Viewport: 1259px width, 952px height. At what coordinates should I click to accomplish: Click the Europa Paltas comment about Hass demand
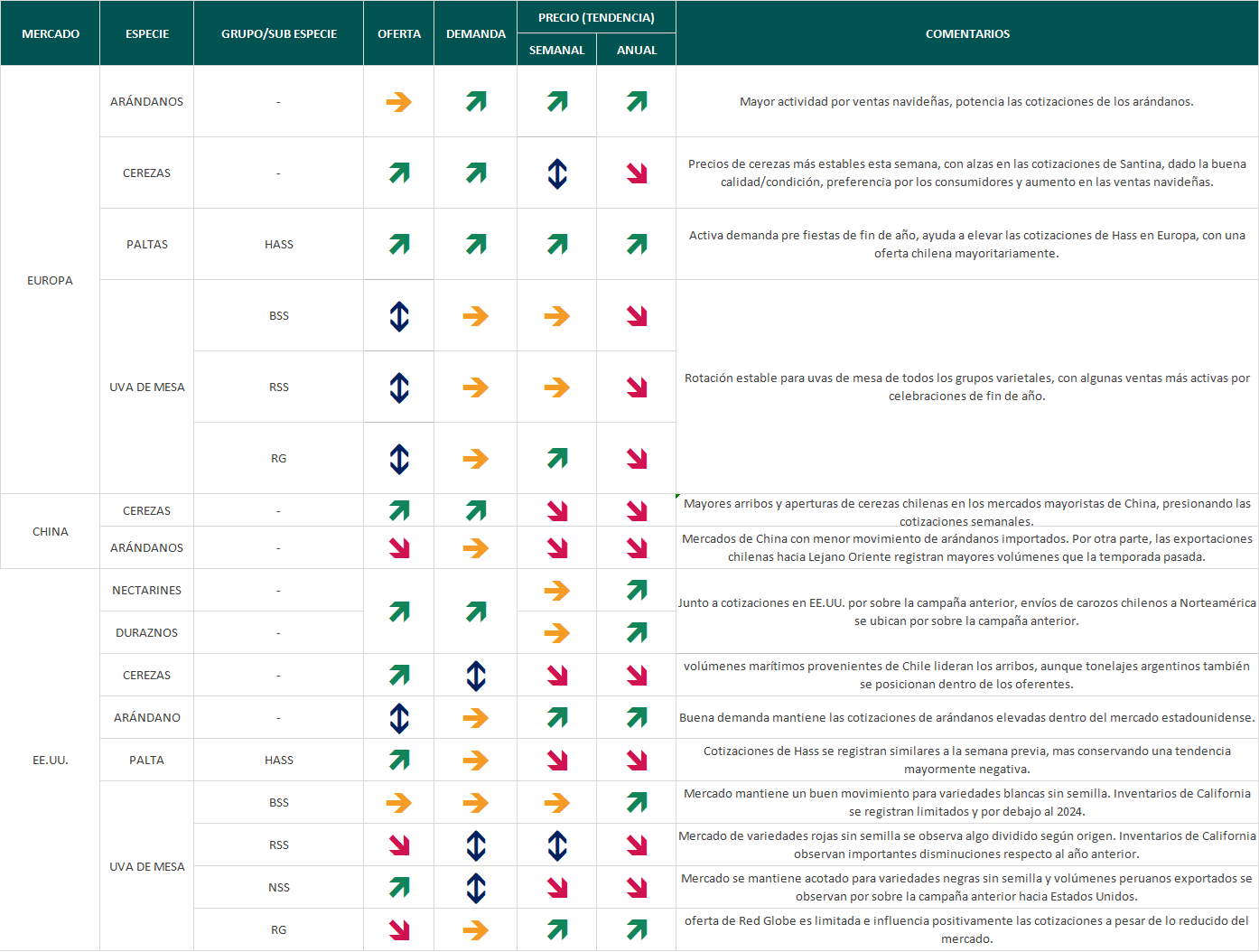(966, 245)
